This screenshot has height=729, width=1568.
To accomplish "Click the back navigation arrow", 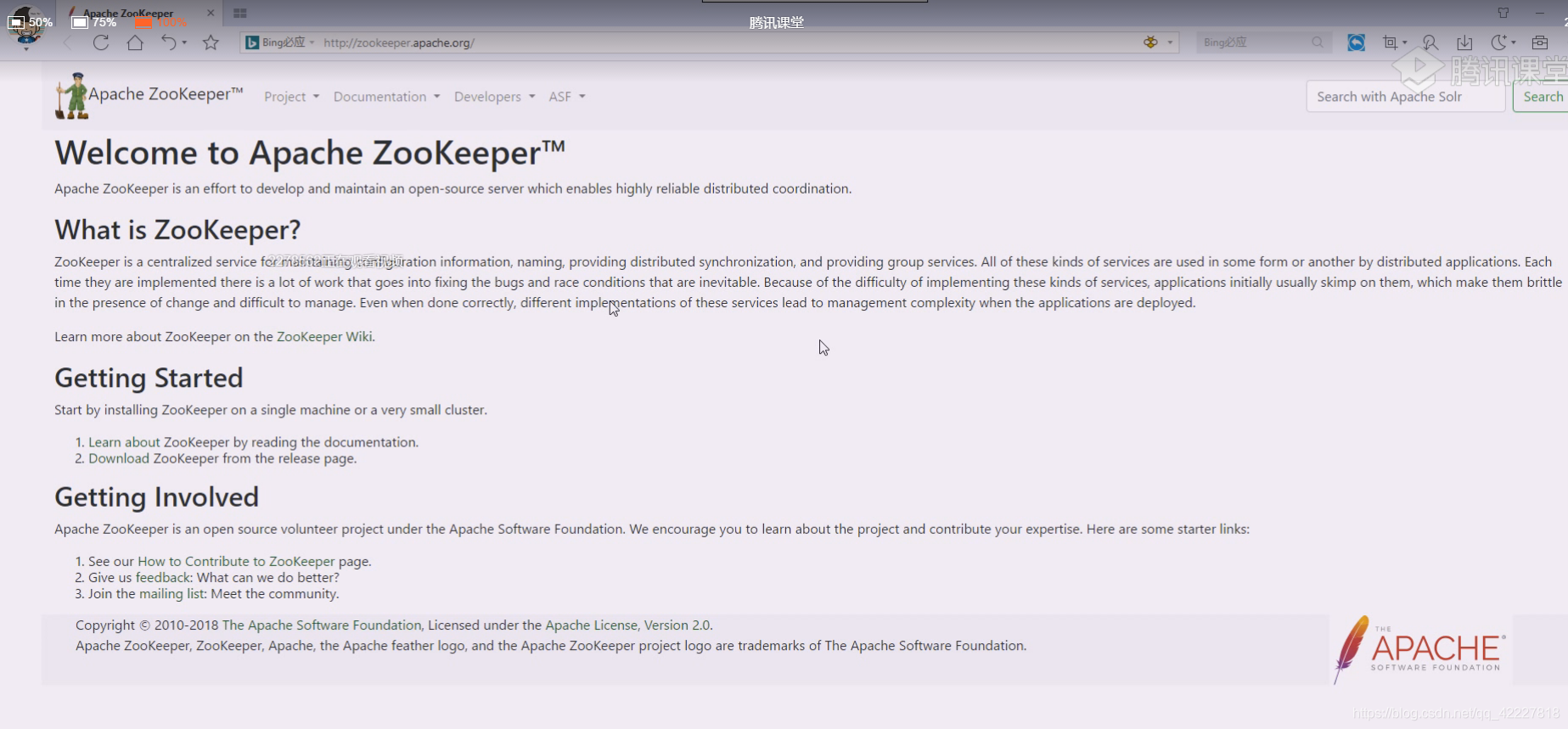I will [68, 42].
